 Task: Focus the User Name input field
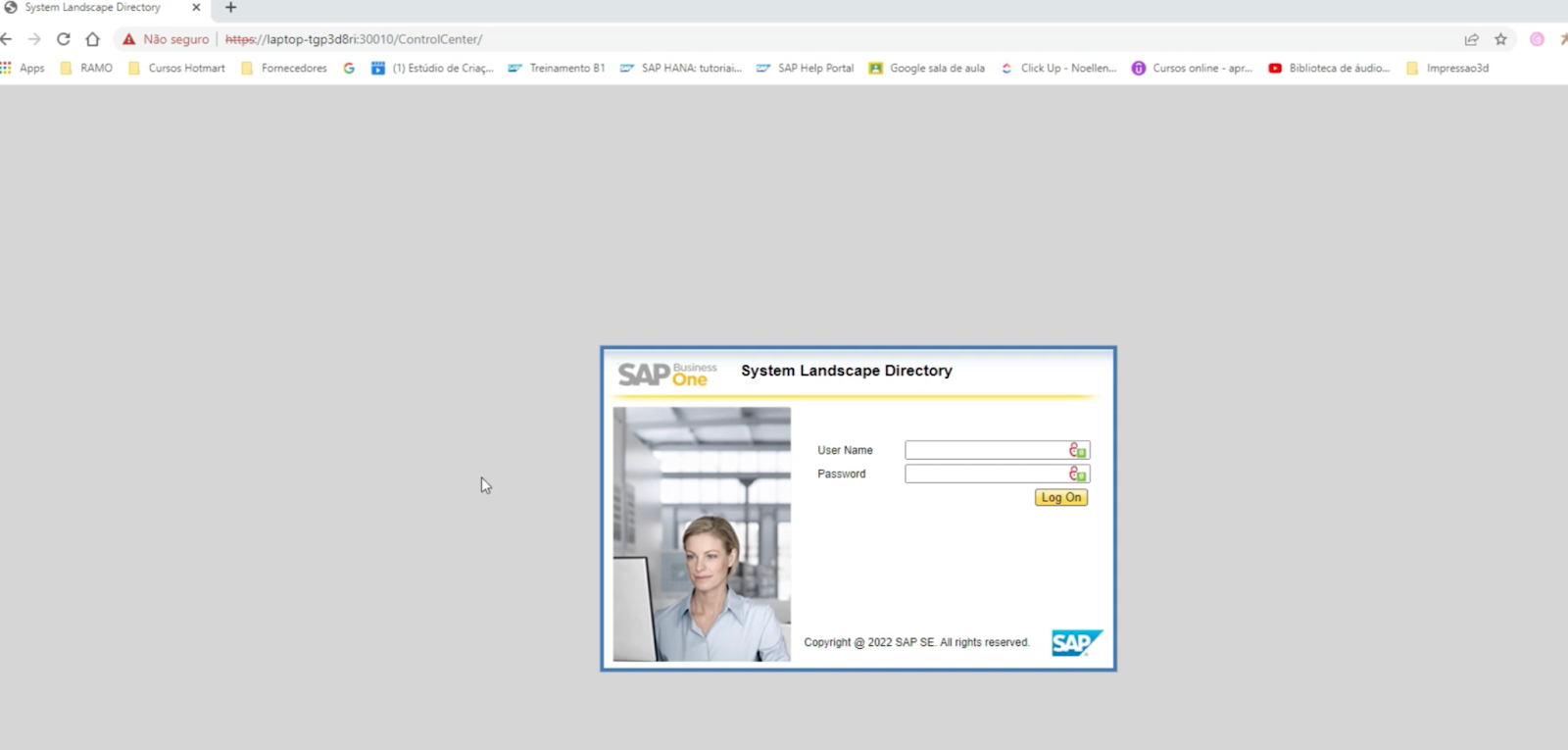click(984, 450)
